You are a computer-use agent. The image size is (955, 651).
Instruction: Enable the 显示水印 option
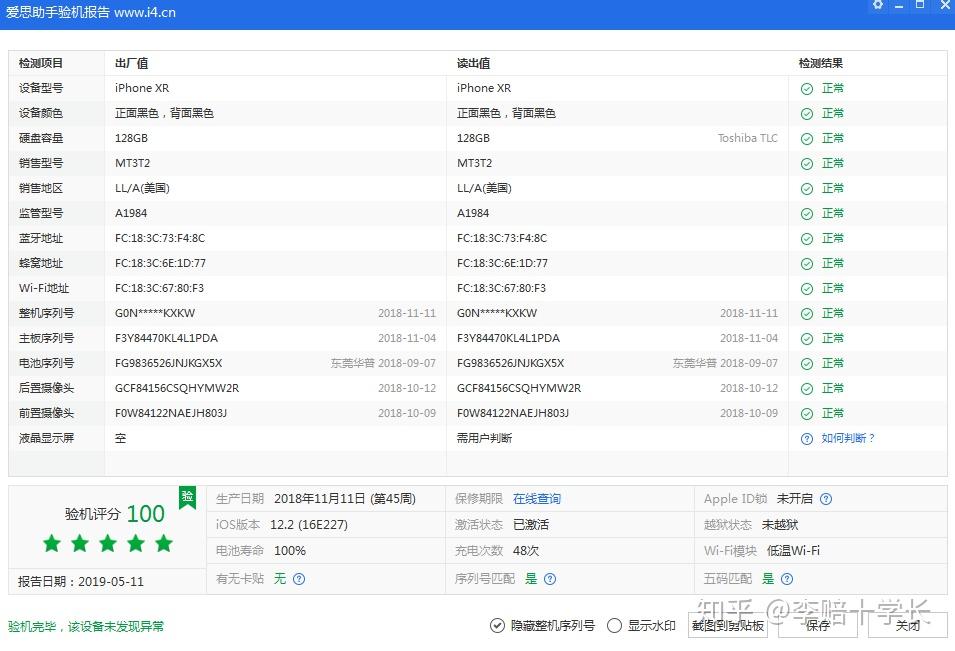point(614,625)
